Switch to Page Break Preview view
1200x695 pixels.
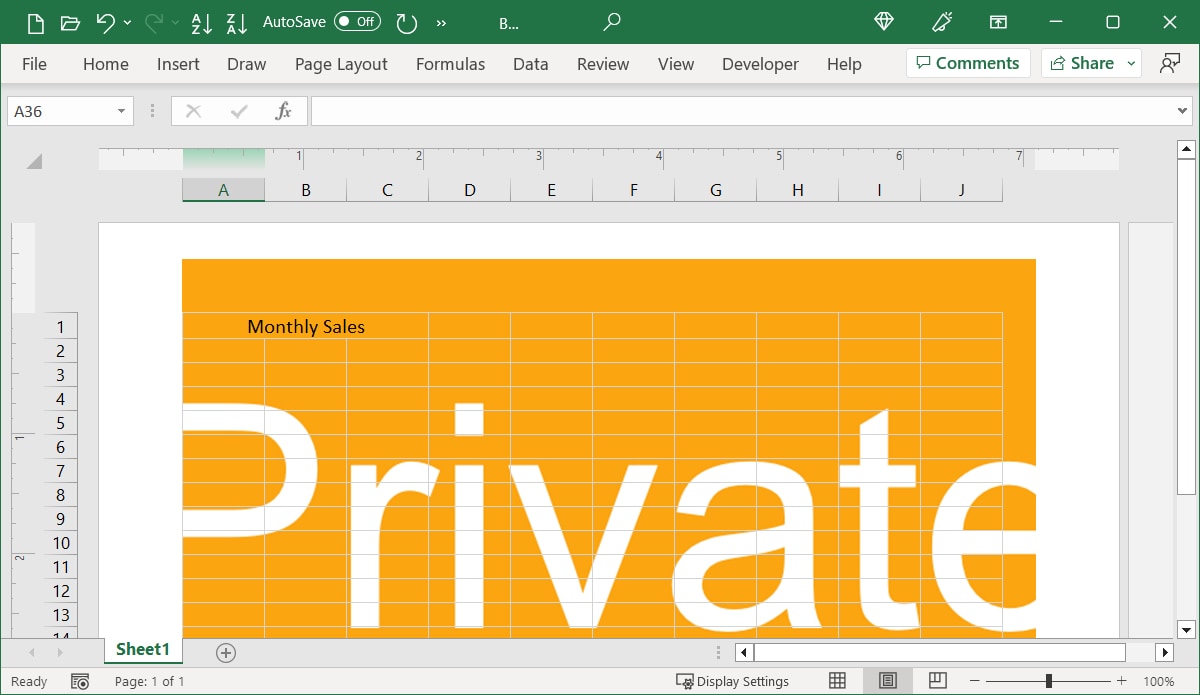937,681
